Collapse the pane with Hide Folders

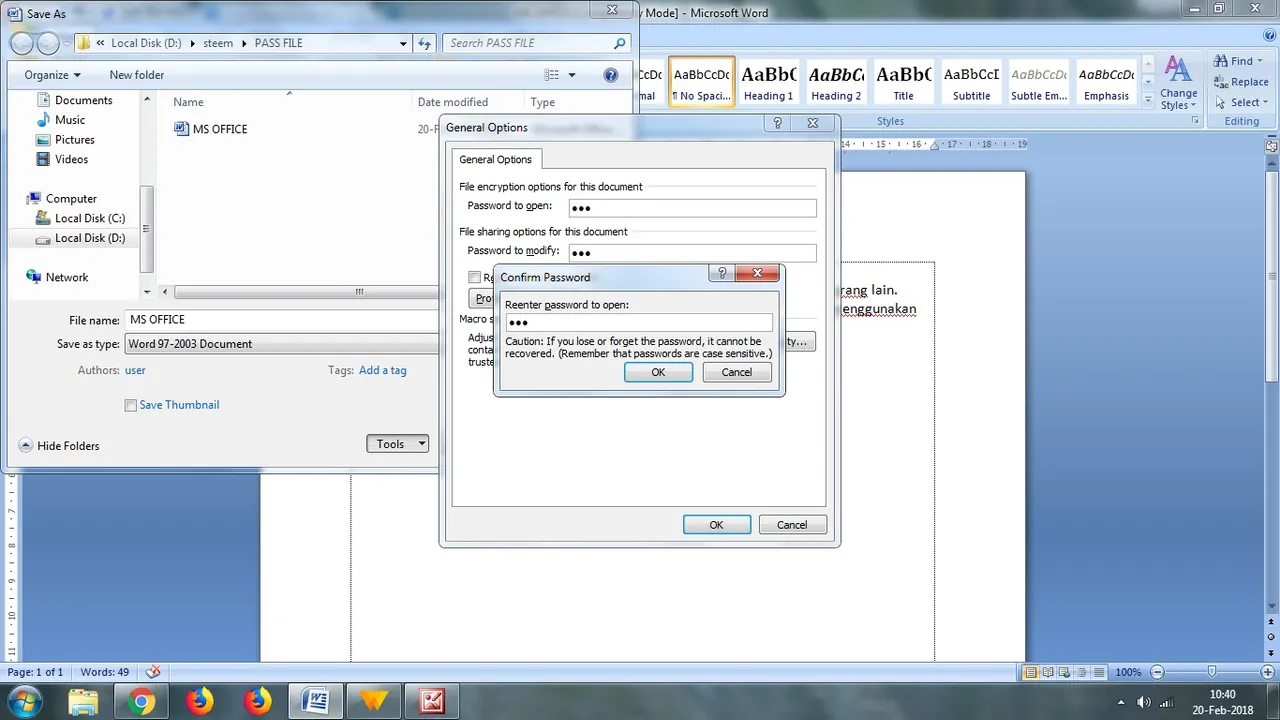[60, 446]
